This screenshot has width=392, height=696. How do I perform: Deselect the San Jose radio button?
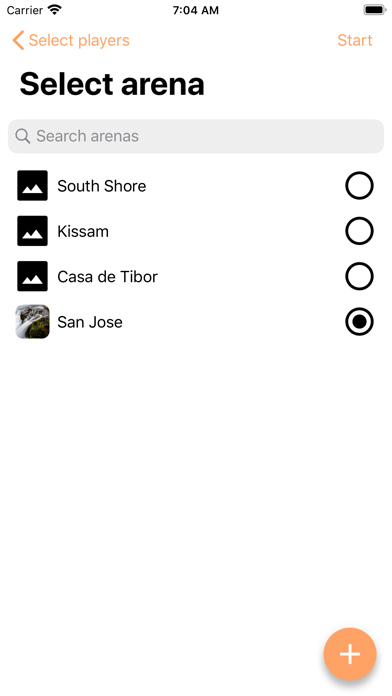[359, 321]
